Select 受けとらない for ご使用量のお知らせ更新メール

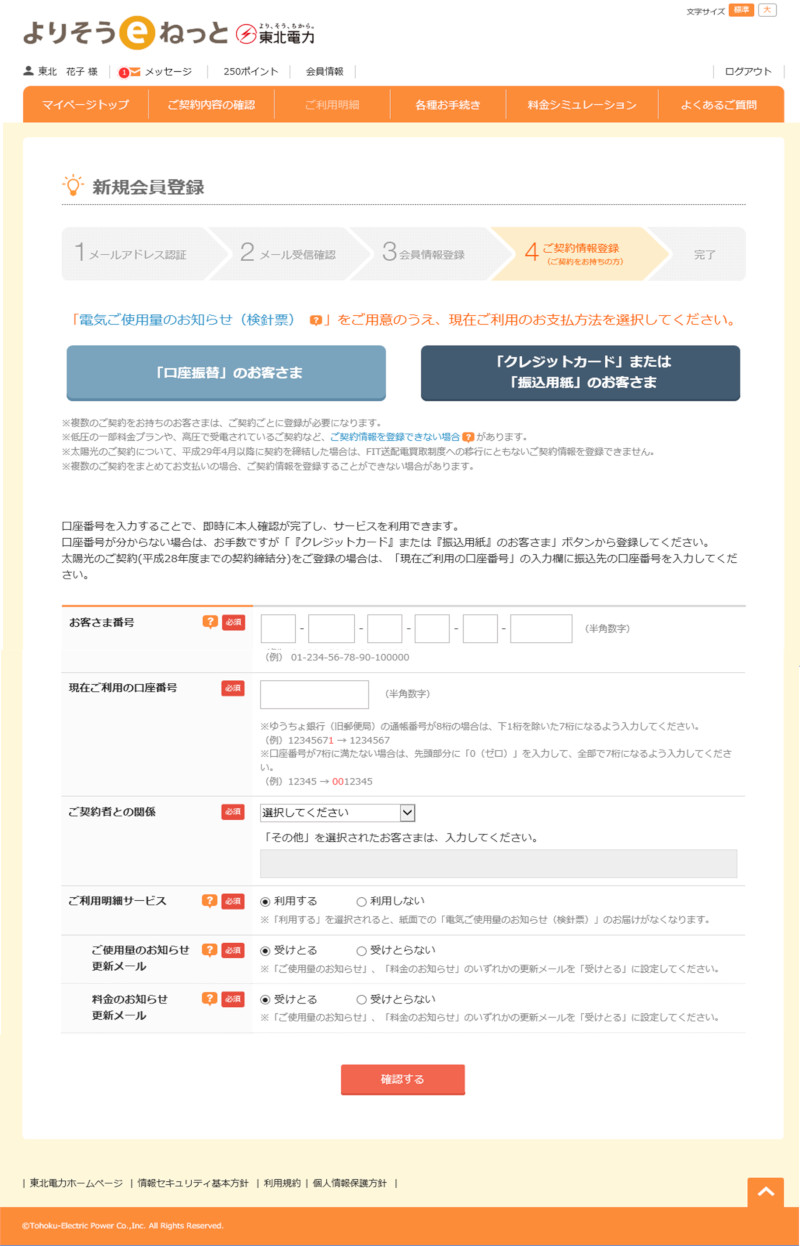[x=362, y=951]
